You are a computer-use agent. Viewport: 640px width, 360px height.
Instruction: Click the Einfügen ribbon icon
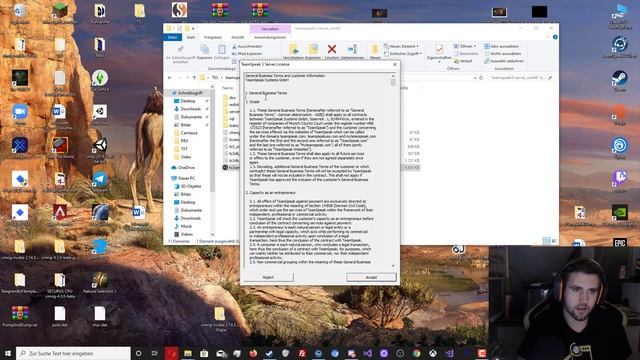pos(222,50)
